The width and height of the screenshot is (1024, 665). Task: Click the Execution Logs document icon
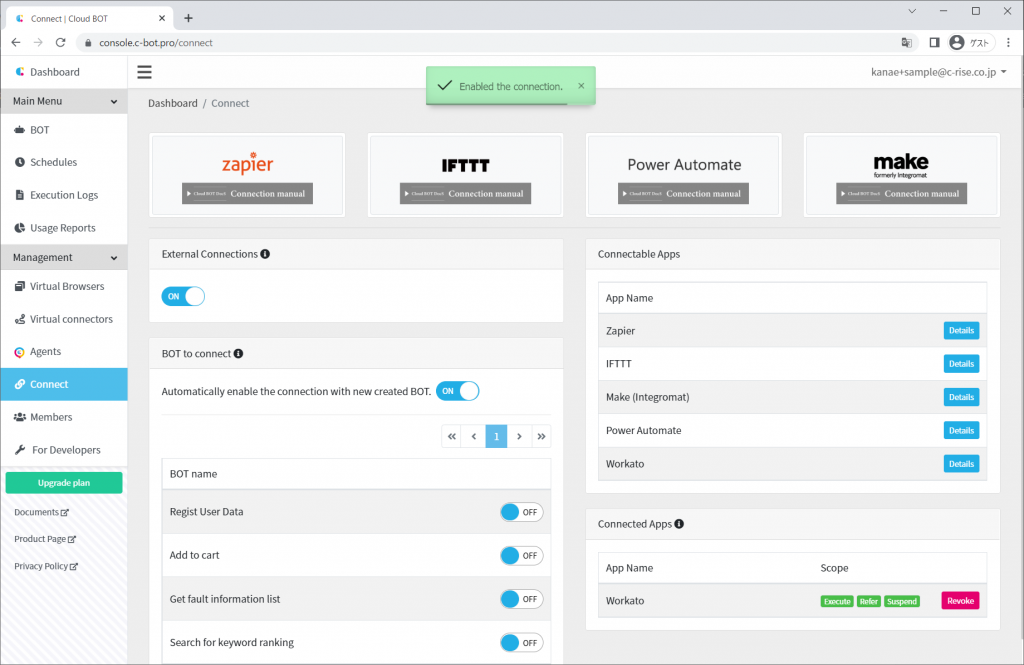click(20, 195)
